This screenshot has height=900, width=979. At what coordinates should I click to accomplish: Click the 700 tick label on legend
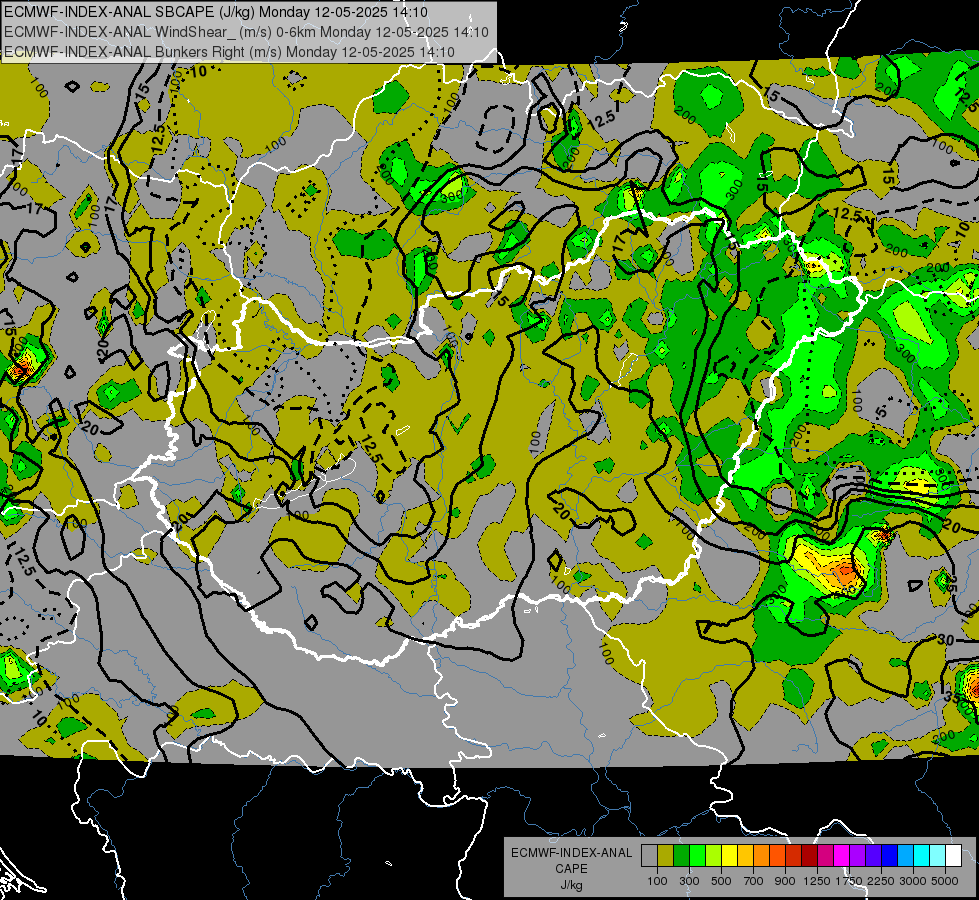click(754, 881)
